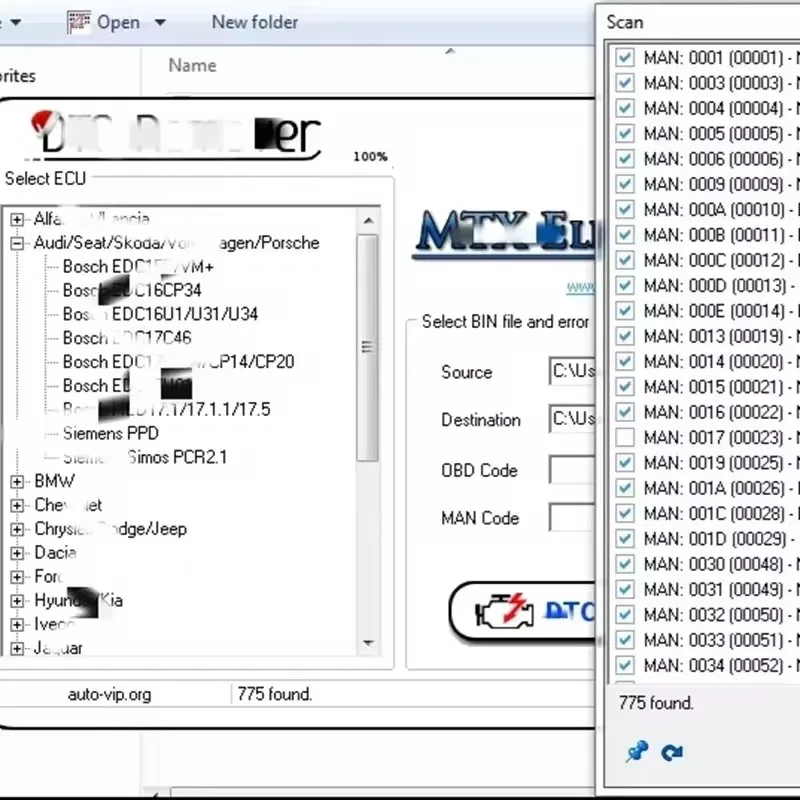The height and width of the screenshot is (800, 800).
Task: Enable the MAN: 0017 (00023) checkbox
Action: (x=624, y=437)
